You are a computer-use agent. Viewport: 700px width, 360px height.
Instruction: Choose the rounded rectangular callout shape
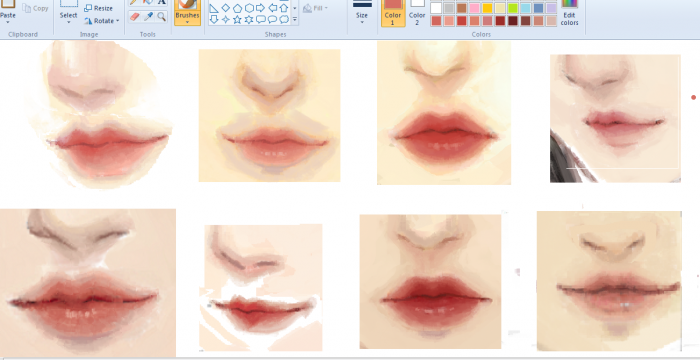tap(261, 19)
